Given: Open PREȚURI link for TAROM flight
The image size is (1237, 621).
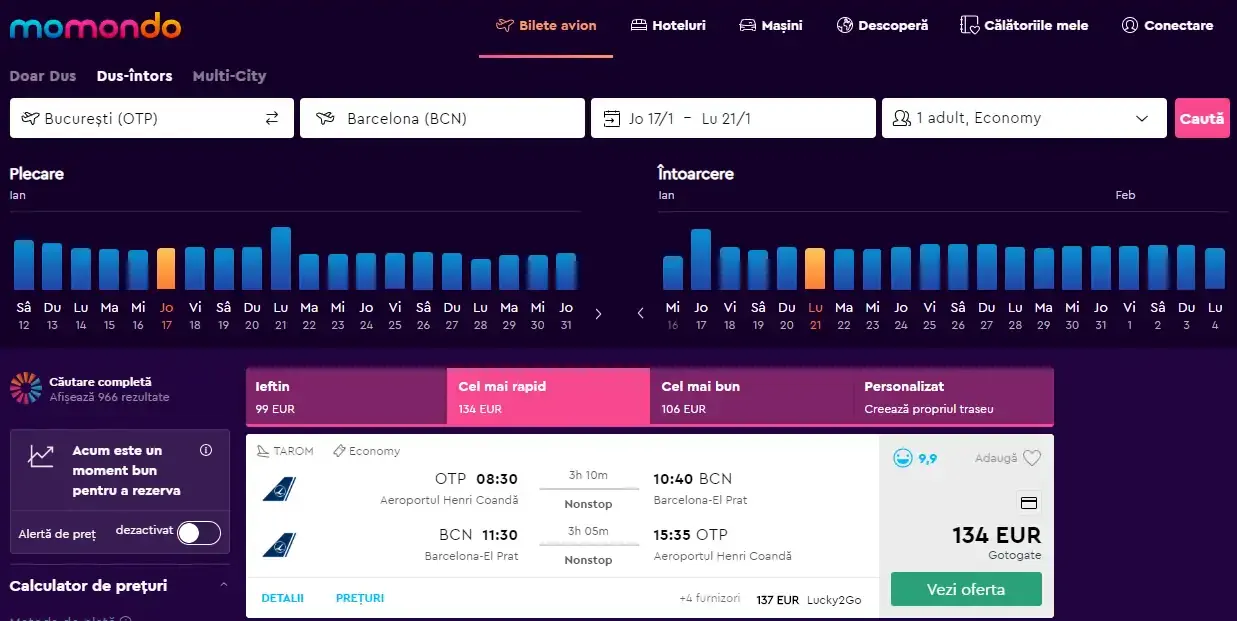Looking at the screenshot, I should [x=360, y=598].
